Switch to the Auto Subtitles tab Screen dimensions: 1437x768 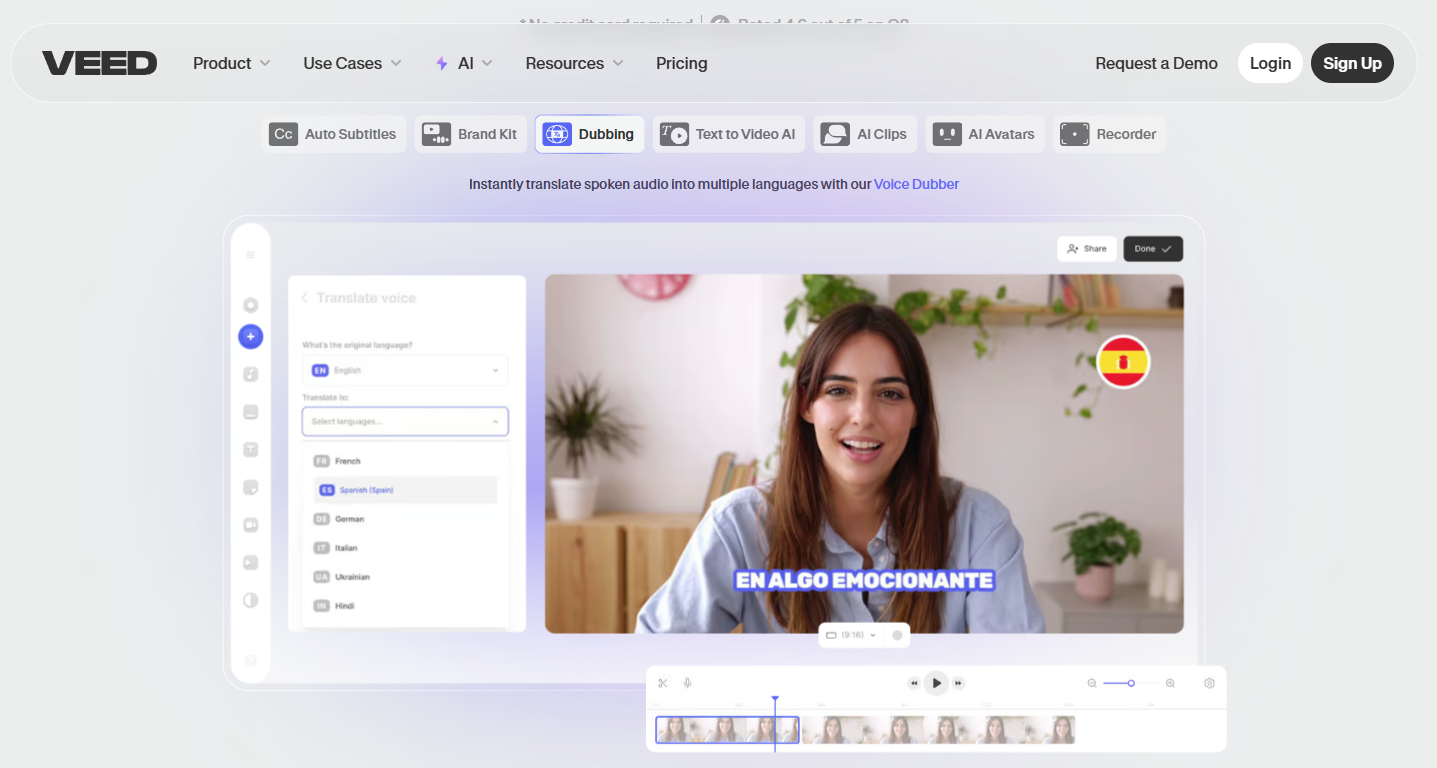pyautogui.click(x=334, y=134)
